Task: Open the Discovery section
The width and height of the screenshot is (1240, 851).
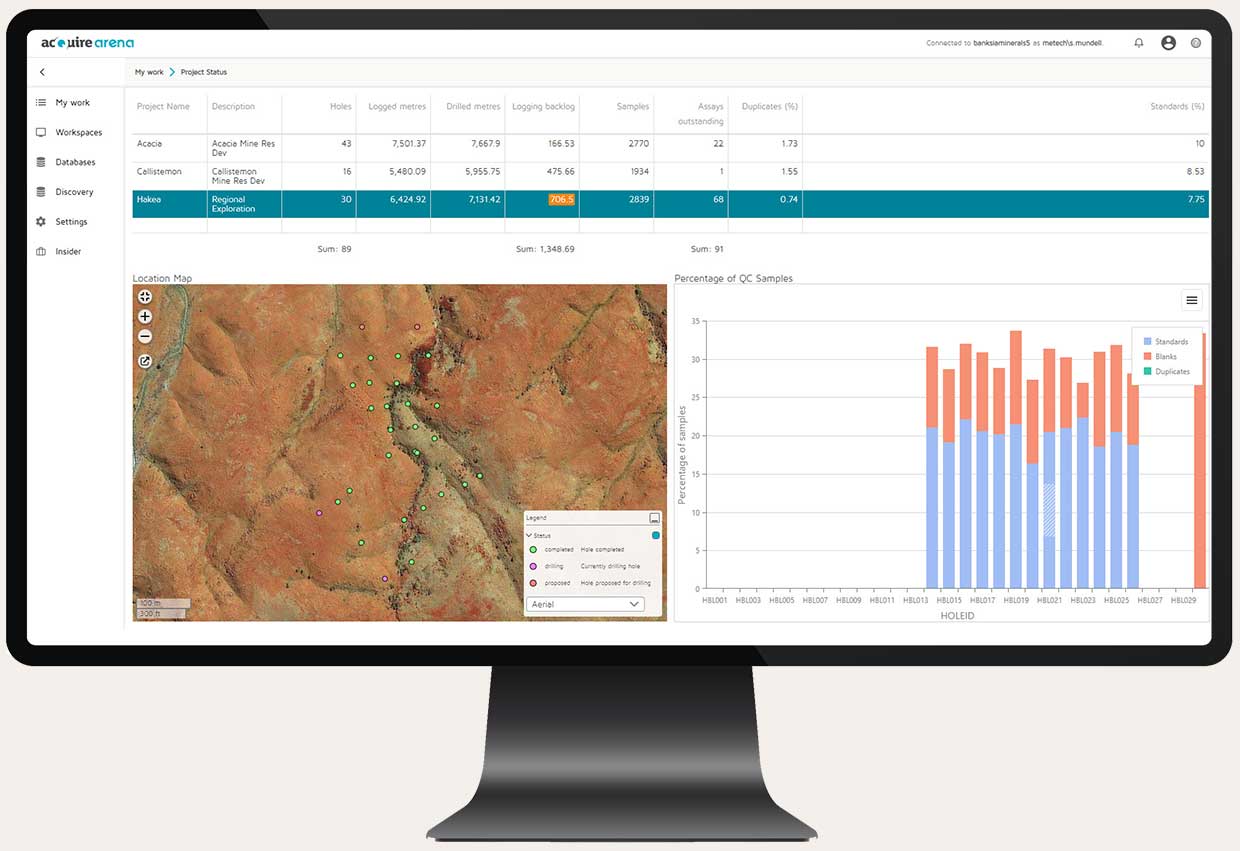Action: point(72,191)
